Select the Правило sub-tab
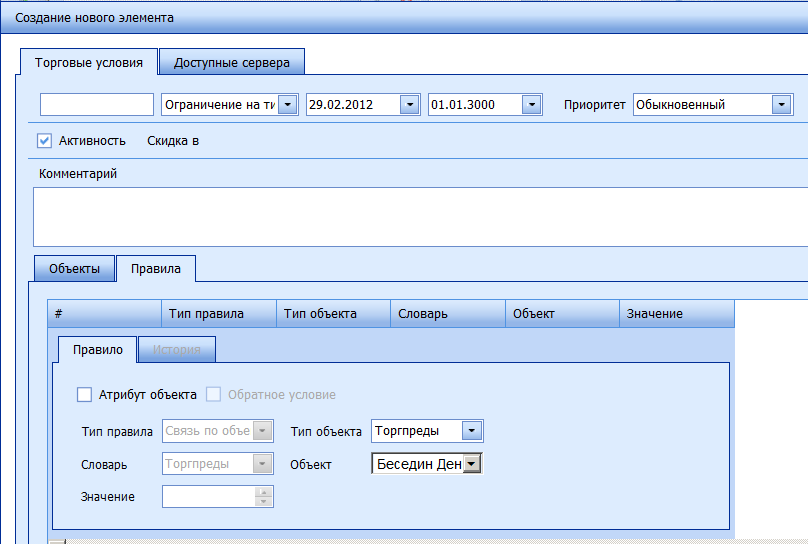Image resolution: width=808 pixels, height=544 pixels. 95,350
